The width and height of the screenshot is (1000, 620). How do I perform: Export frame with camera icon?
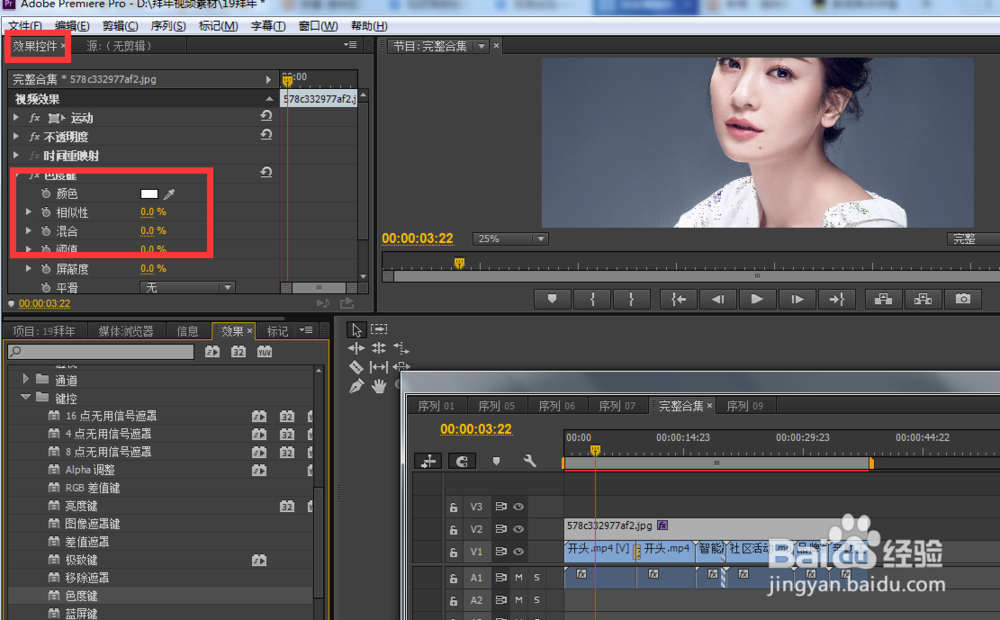(962, 299)
